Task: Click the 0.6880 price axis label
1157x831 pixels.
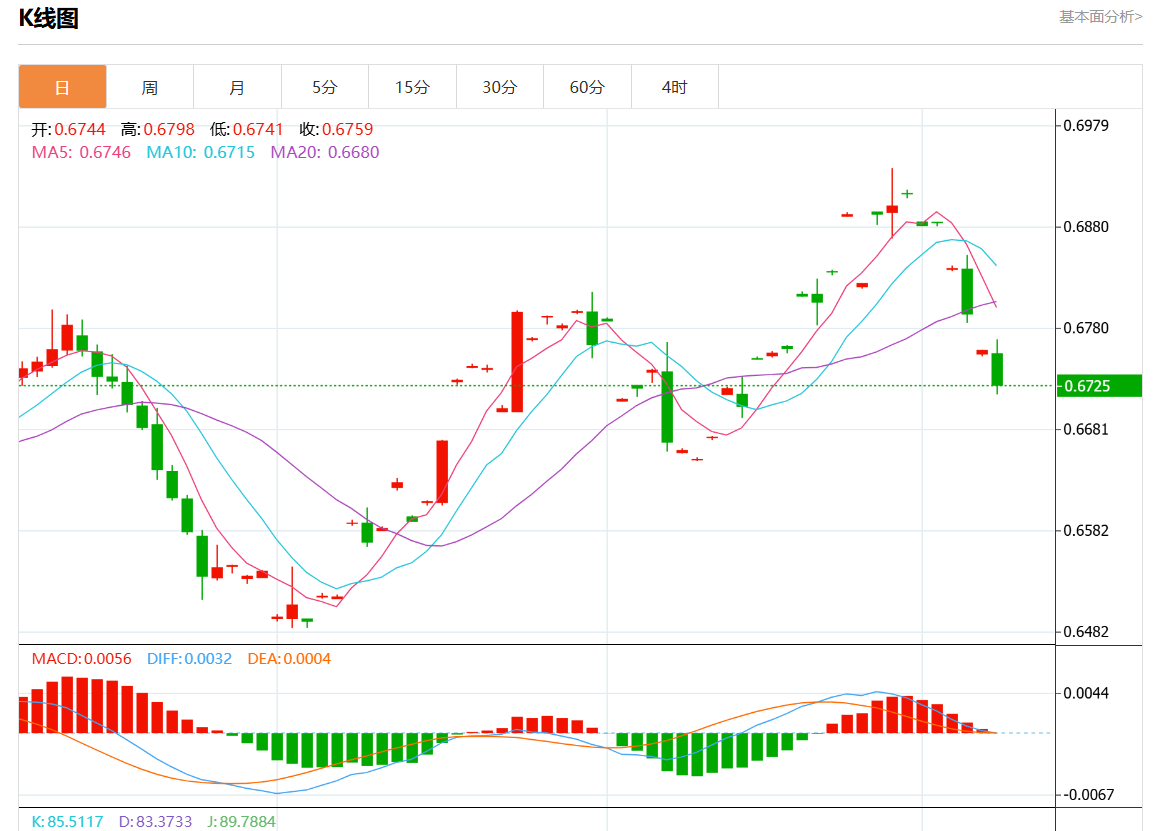Action: click(1086, 227)
